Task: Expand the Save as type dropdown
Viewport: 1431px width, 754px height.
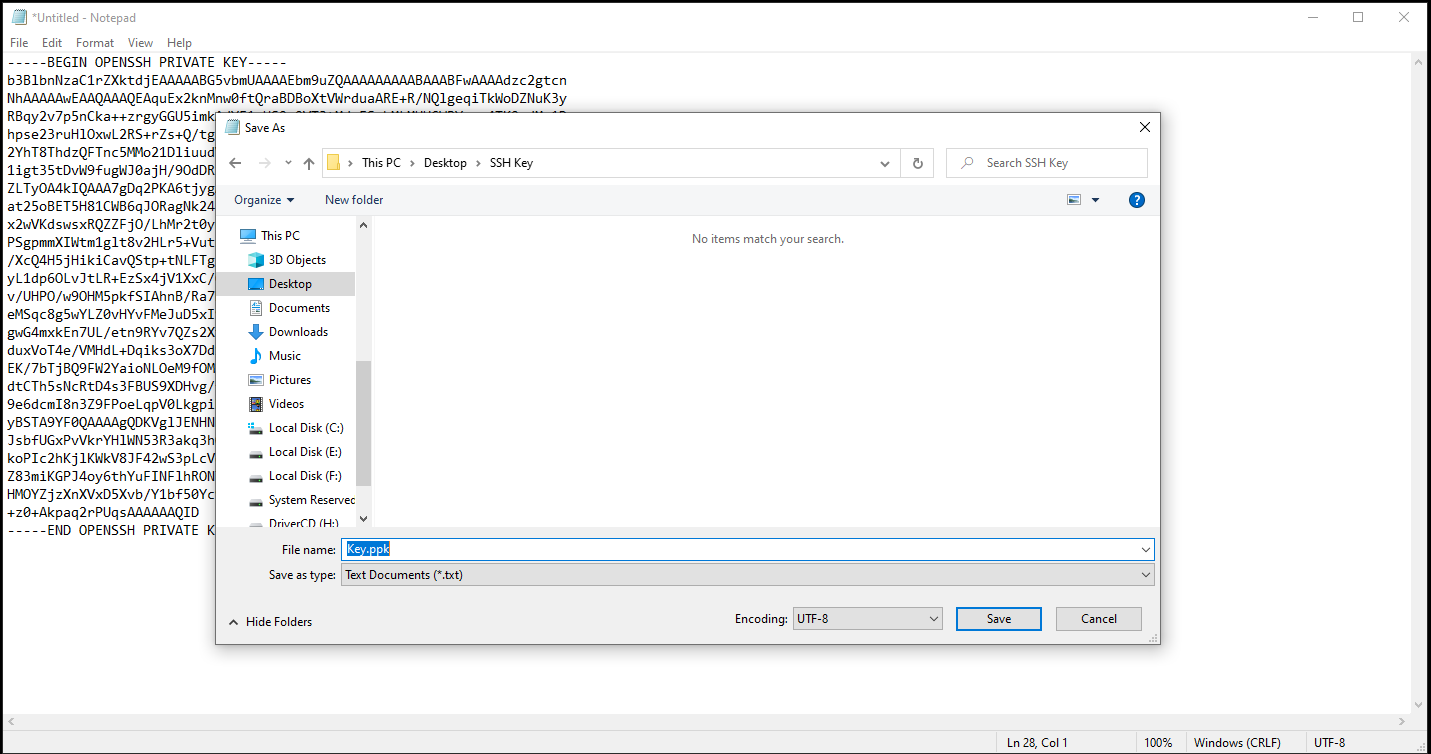Action: click(x=747, y=575)
